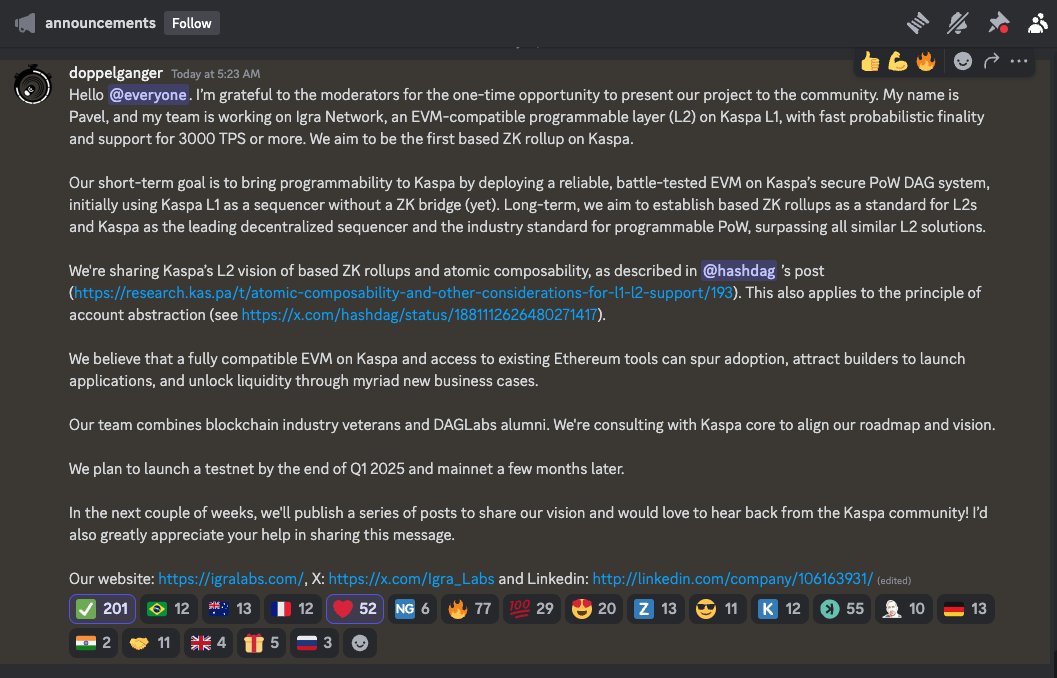This screenshot has width=1057, height=678.
Task: React with the thumbs-up quick reaction
Action: coord(869,61)
